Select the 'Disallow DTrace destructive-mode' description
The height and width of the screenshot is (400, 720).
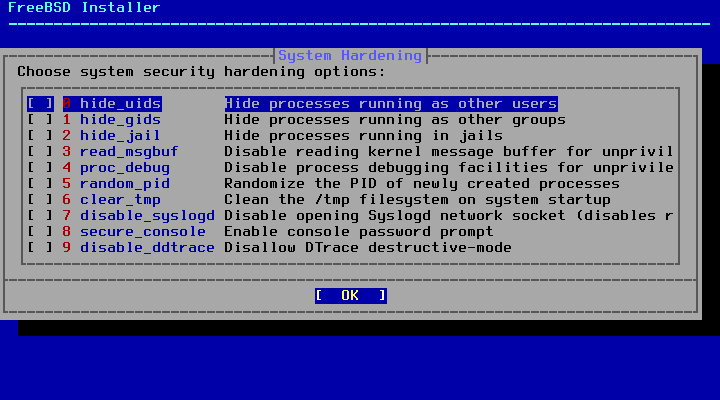point(368,248)
